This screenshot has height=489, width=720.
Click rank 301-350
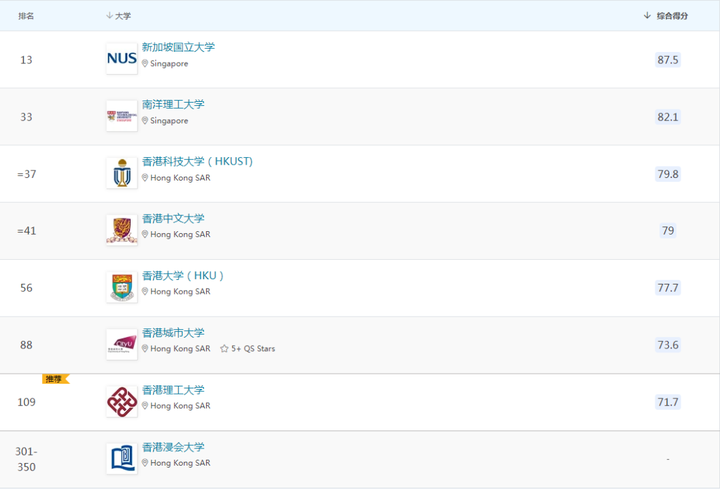click(x=26, y=459)
